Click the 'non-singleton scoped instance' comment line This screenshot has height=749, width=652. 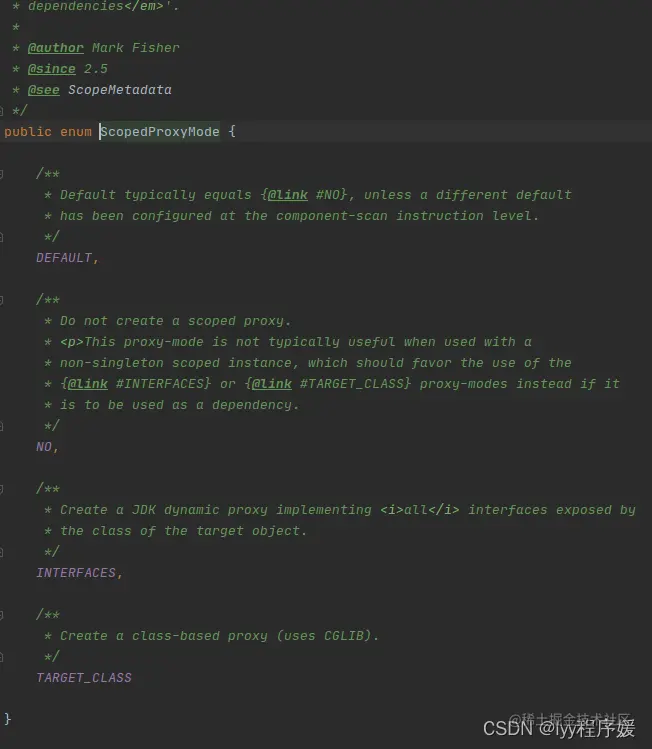(x=316, y=363)
